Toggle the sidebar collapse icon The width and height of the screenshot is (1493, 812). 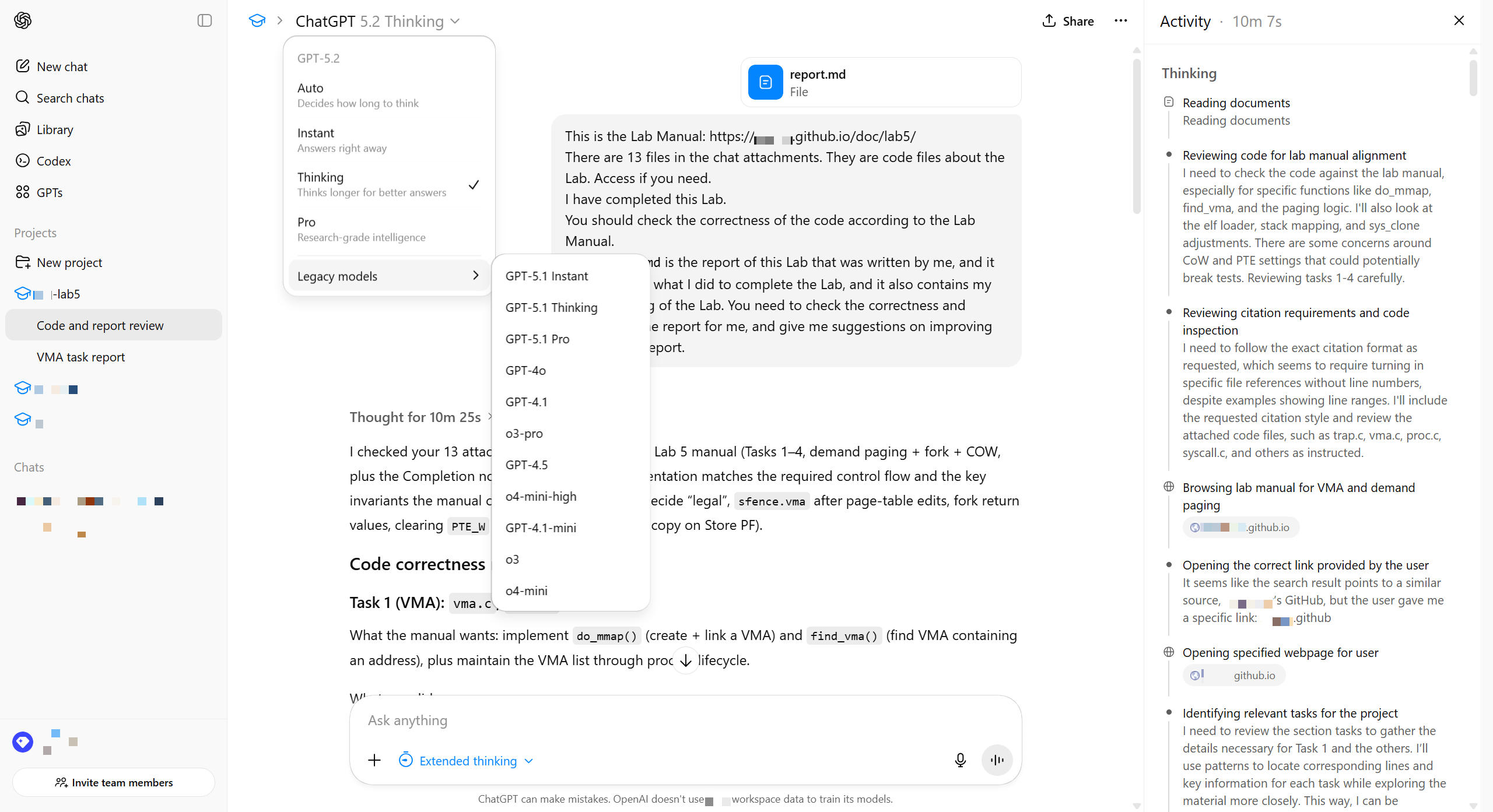(x=205, y=20)
